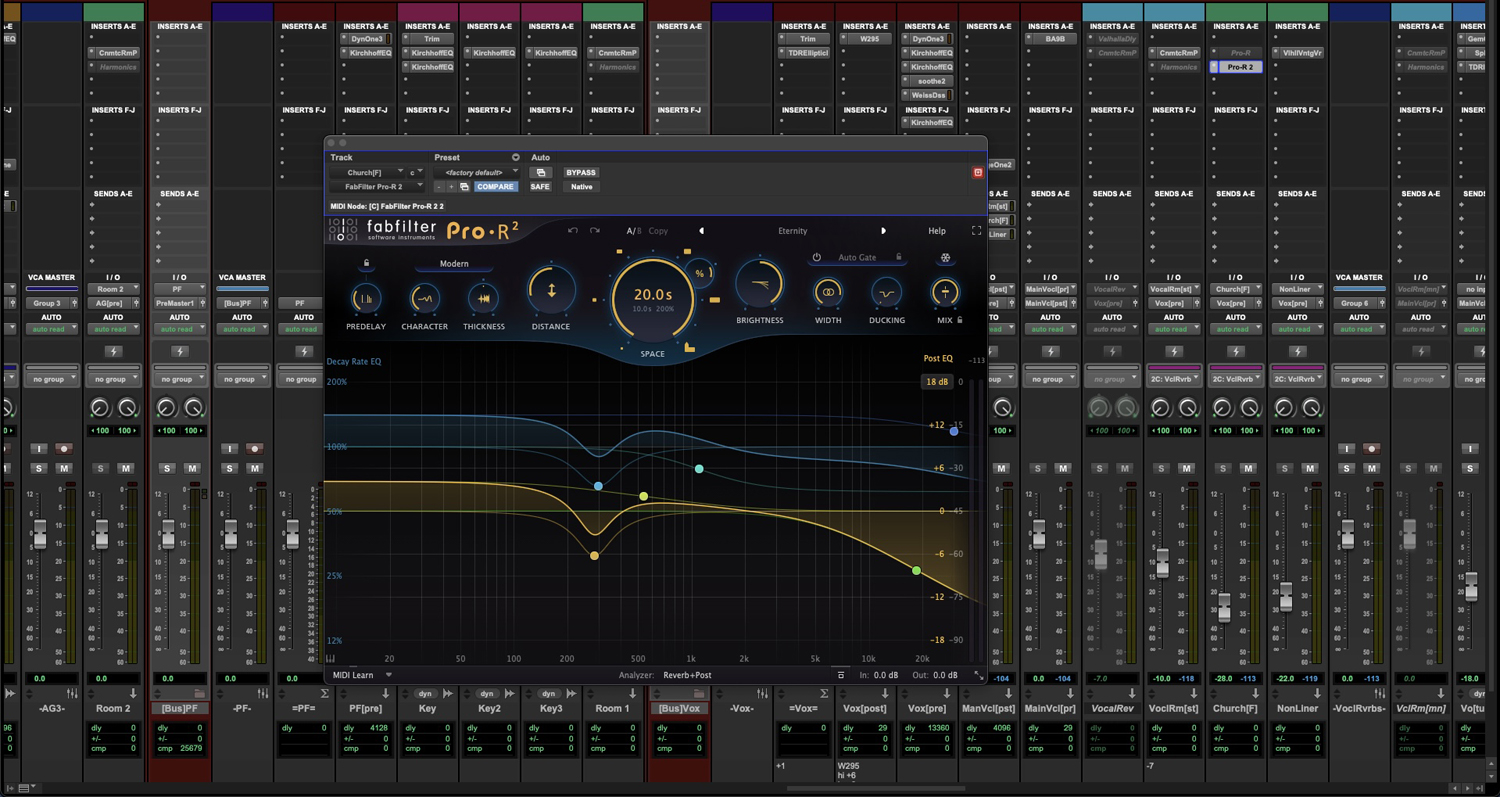Image resolution: width=1500 pixels, height=797 pixels.
Task: Toggle the Auto Gate power button
Action: [816, 258]
